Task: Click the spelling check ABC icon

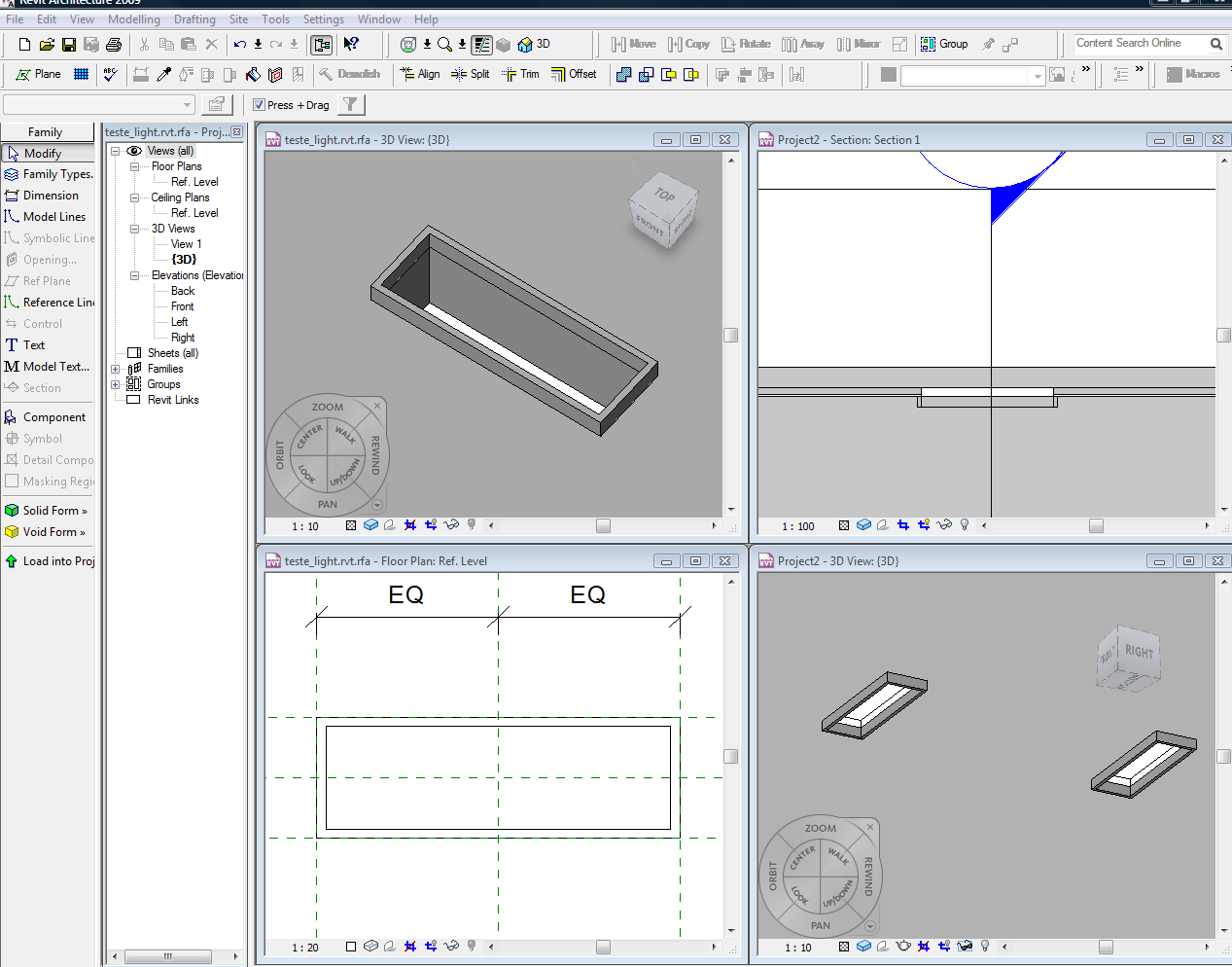Action: [x=110, y=74]
